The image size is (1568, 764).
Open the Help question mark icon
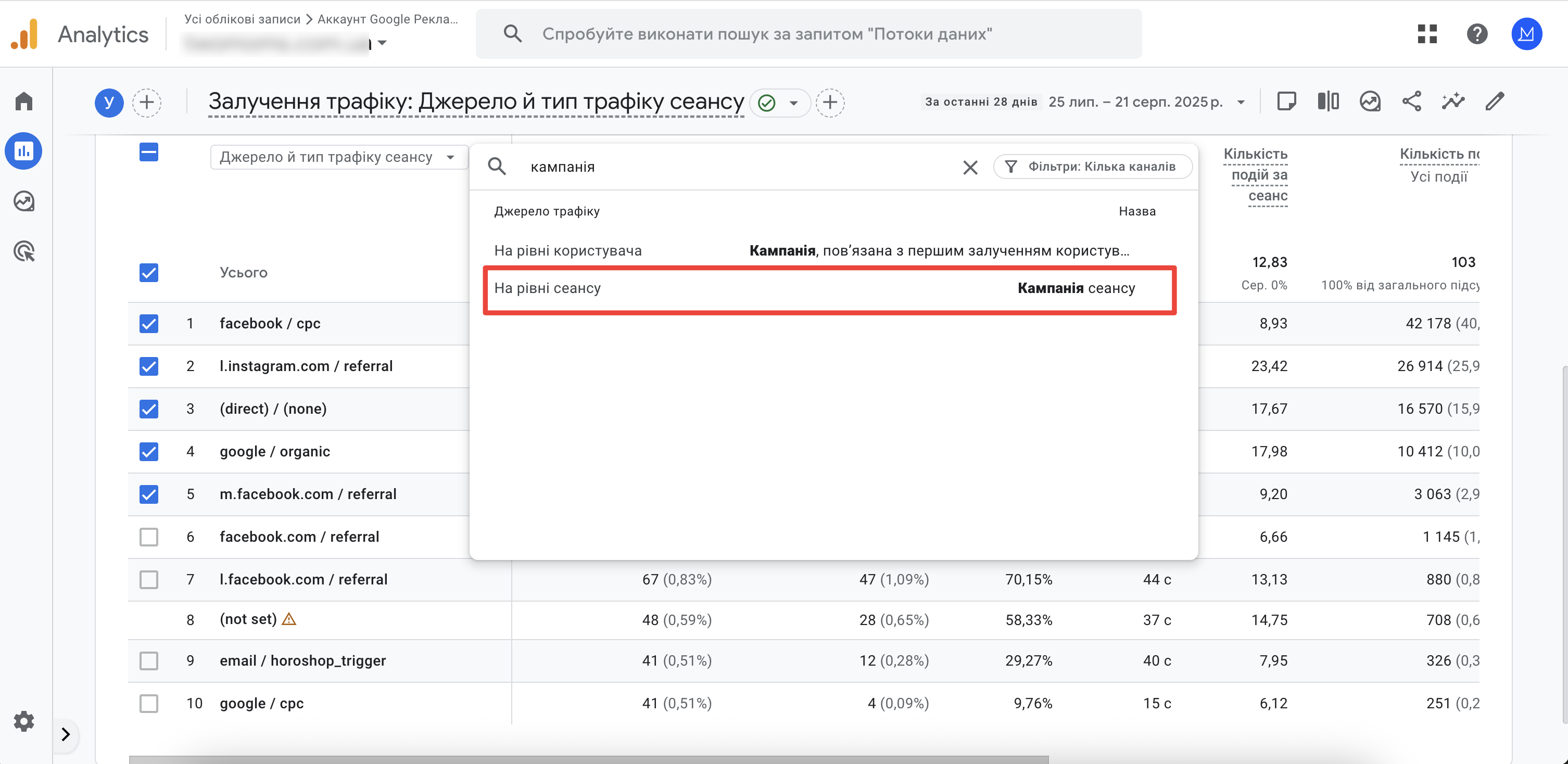[1477, 34]
